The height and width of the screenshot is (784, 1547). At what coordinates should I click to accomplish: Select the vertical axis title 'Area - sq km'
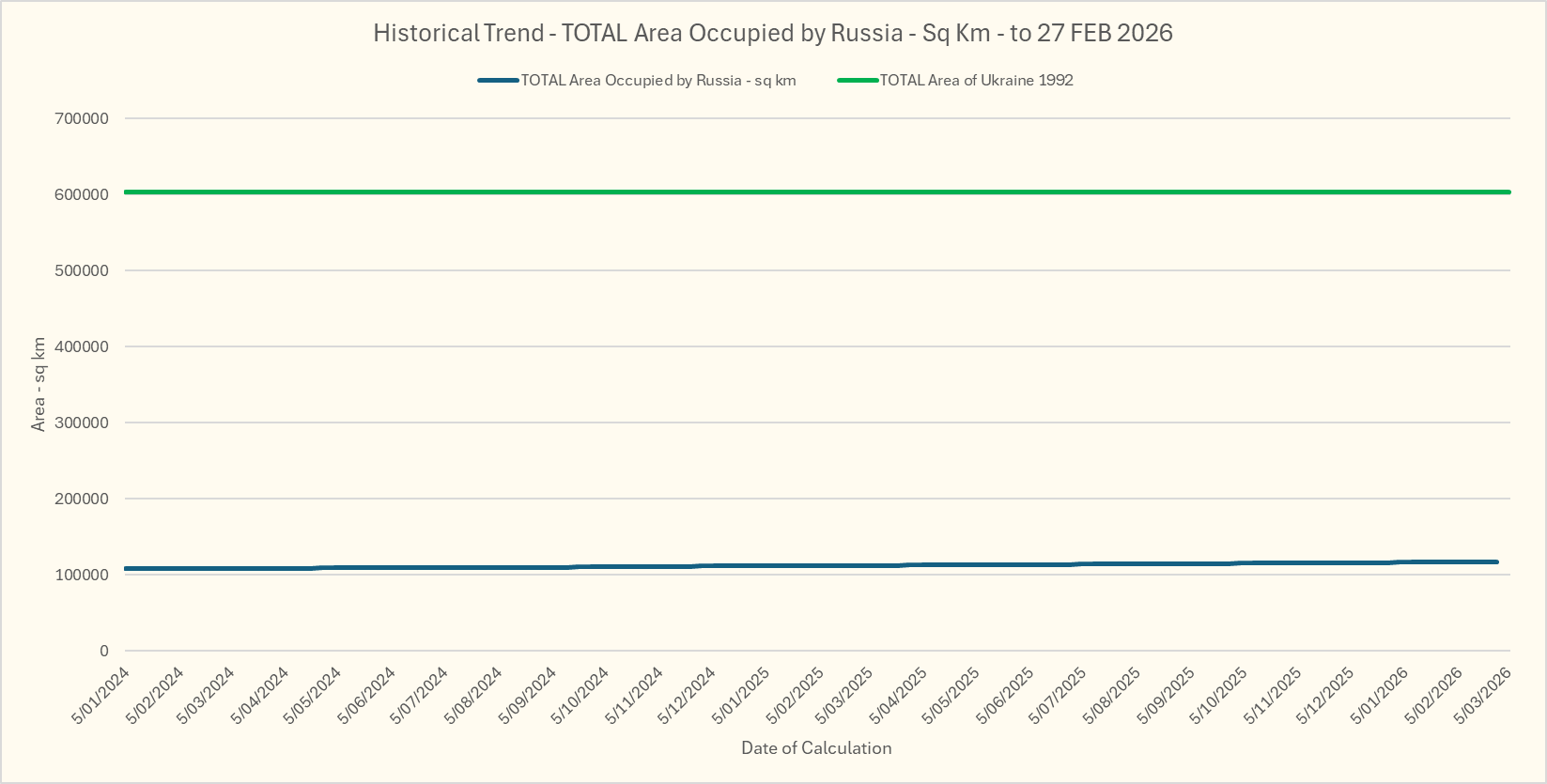tap(39, 384)
